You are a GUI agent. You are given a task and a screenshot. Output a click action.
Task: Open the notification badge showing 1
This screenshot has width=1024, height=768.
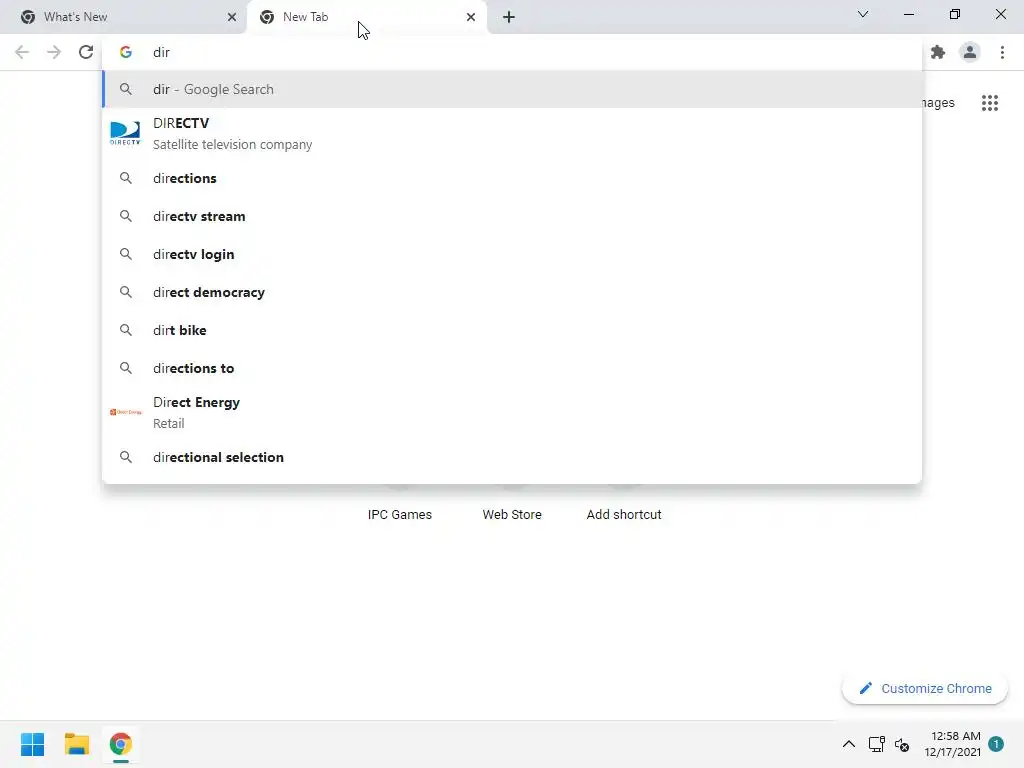pyautogui.click(x=996, y=744)
